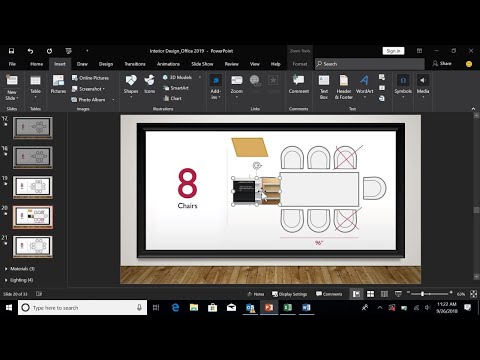This screenshot has width=480, height=360.
Task: Open the Animations tab
Action: 168,64
